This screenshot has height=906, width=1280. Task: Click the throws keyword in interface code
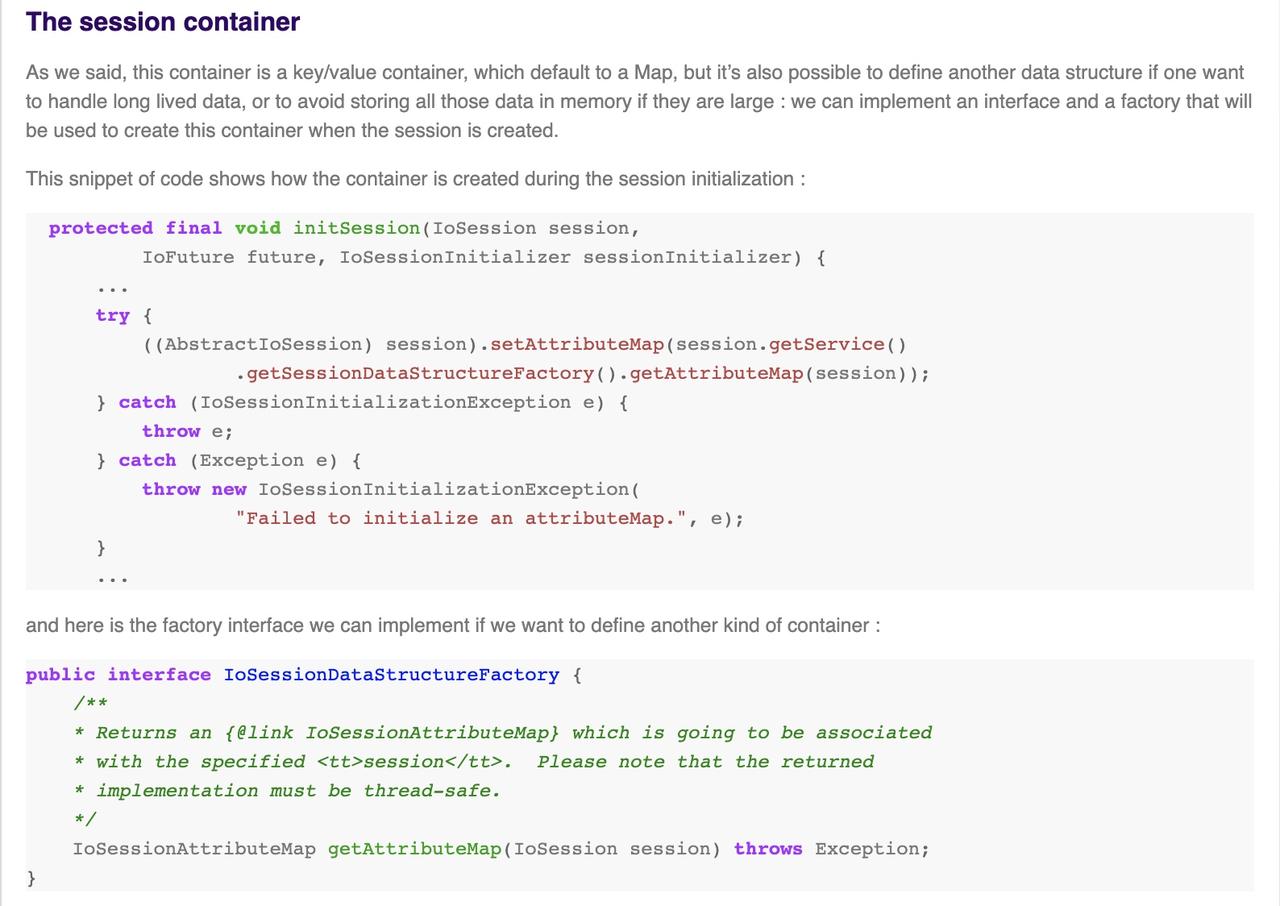tap(768, 849)
